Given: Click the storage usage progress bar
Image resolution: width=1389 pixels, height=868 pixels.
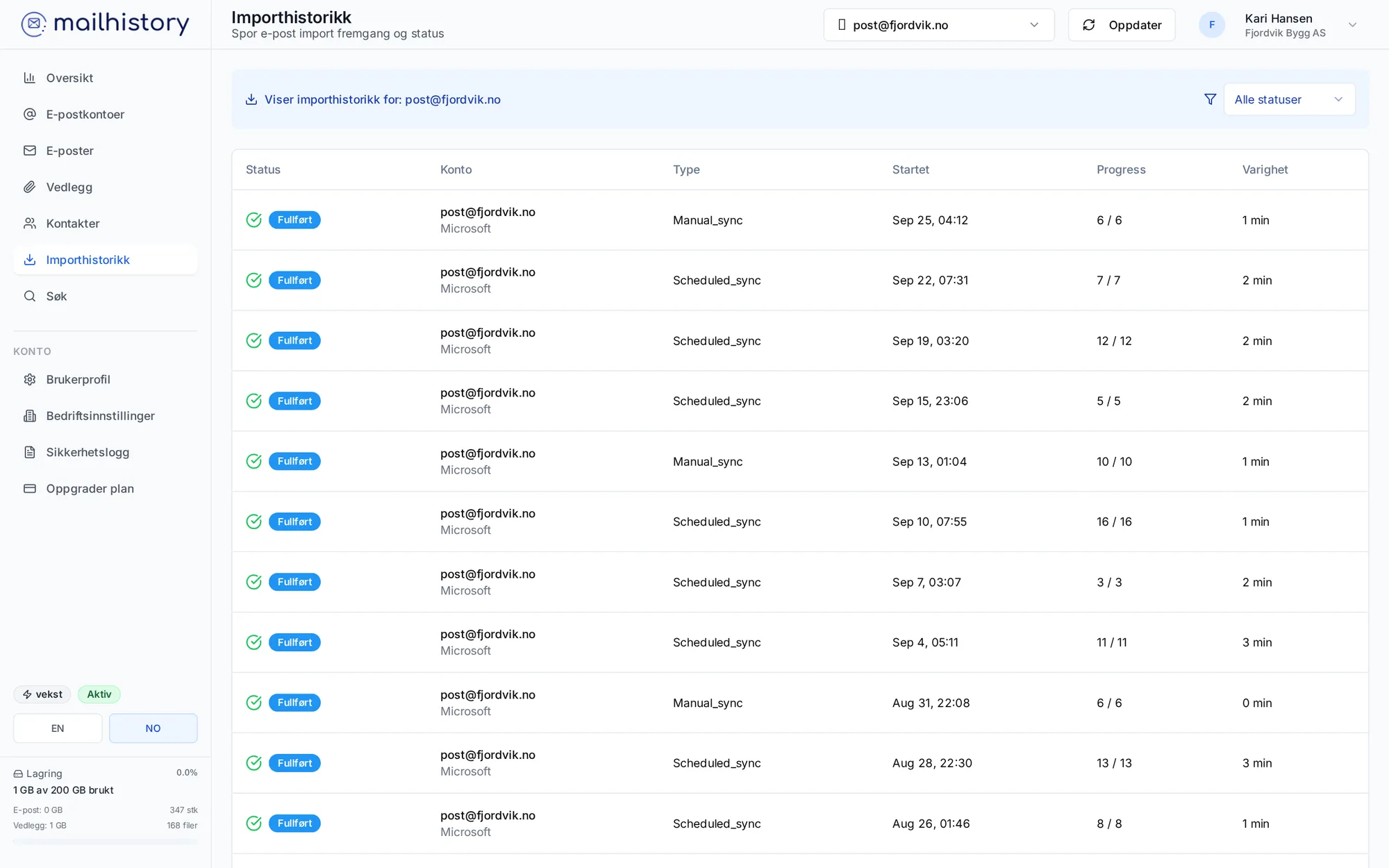Looking at the screenshot, I should click(106, 842).
